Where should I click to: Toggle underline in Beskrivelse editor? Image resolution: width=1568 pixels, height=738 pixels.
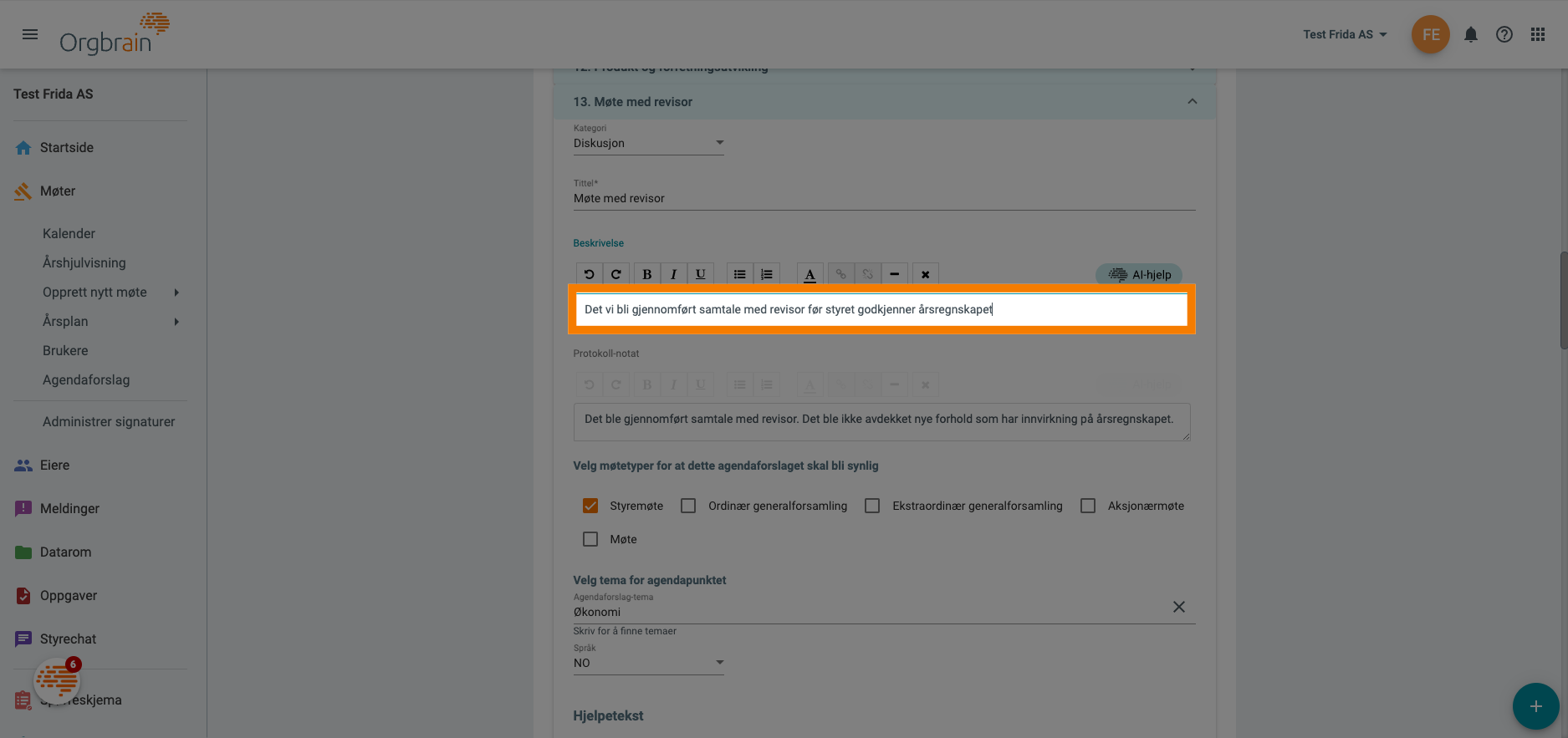[x=701, y=274]
